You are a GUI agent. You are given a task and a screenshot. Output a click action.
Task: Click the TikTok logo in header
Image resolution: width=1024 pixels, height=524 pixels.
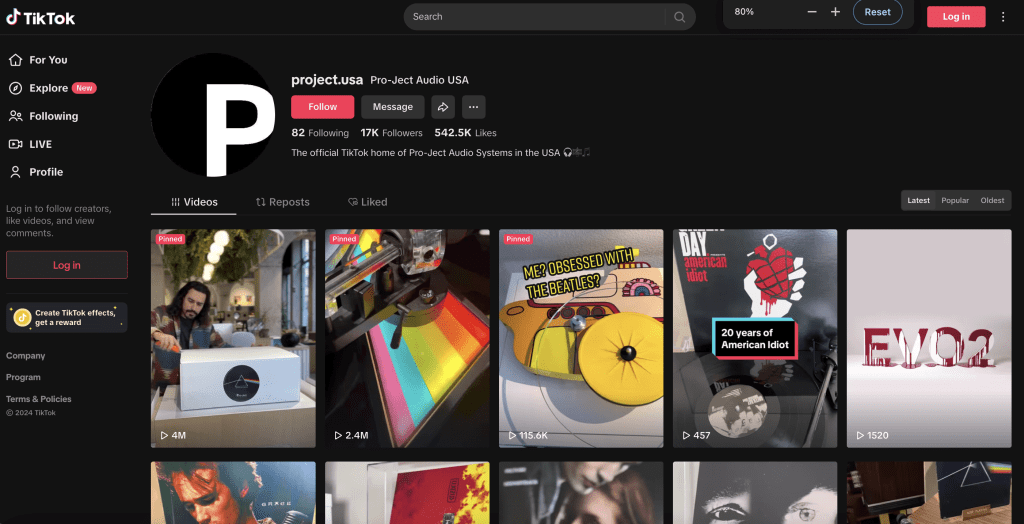41,17
